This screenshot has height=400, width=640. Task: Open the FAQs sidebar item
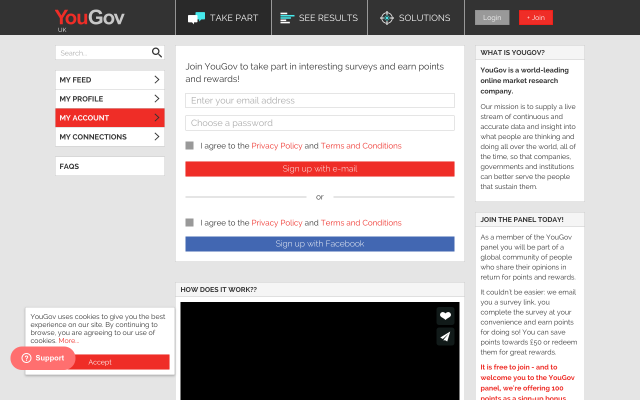click(x=110, y=166)
